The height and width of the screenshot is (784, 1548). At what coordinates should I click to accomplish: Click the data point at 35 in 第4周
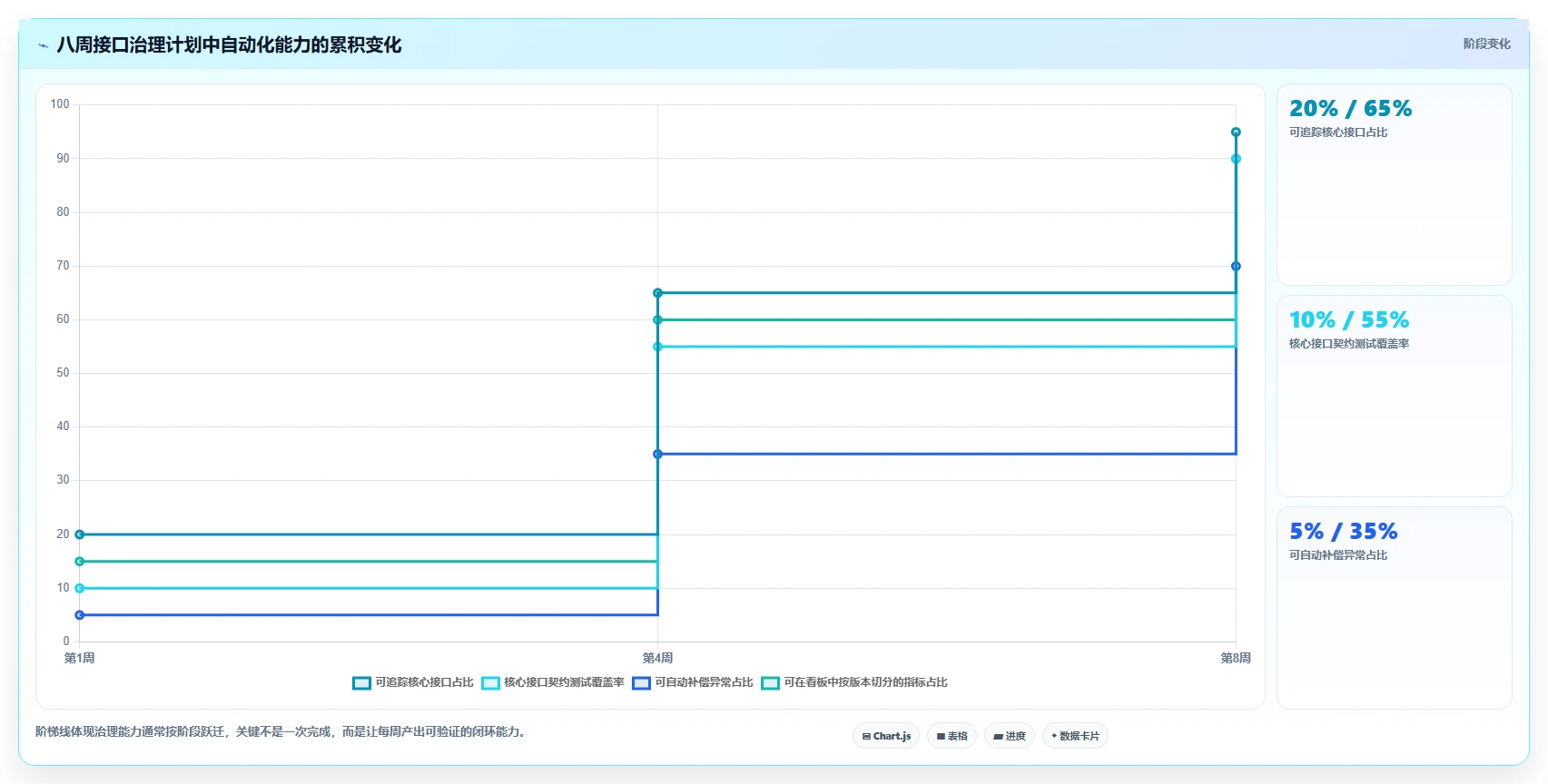[657, 454]
